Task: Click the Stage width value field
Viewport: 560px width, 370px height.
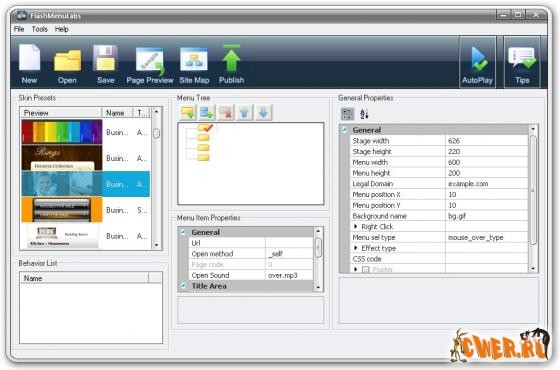Action: [486, 141]
